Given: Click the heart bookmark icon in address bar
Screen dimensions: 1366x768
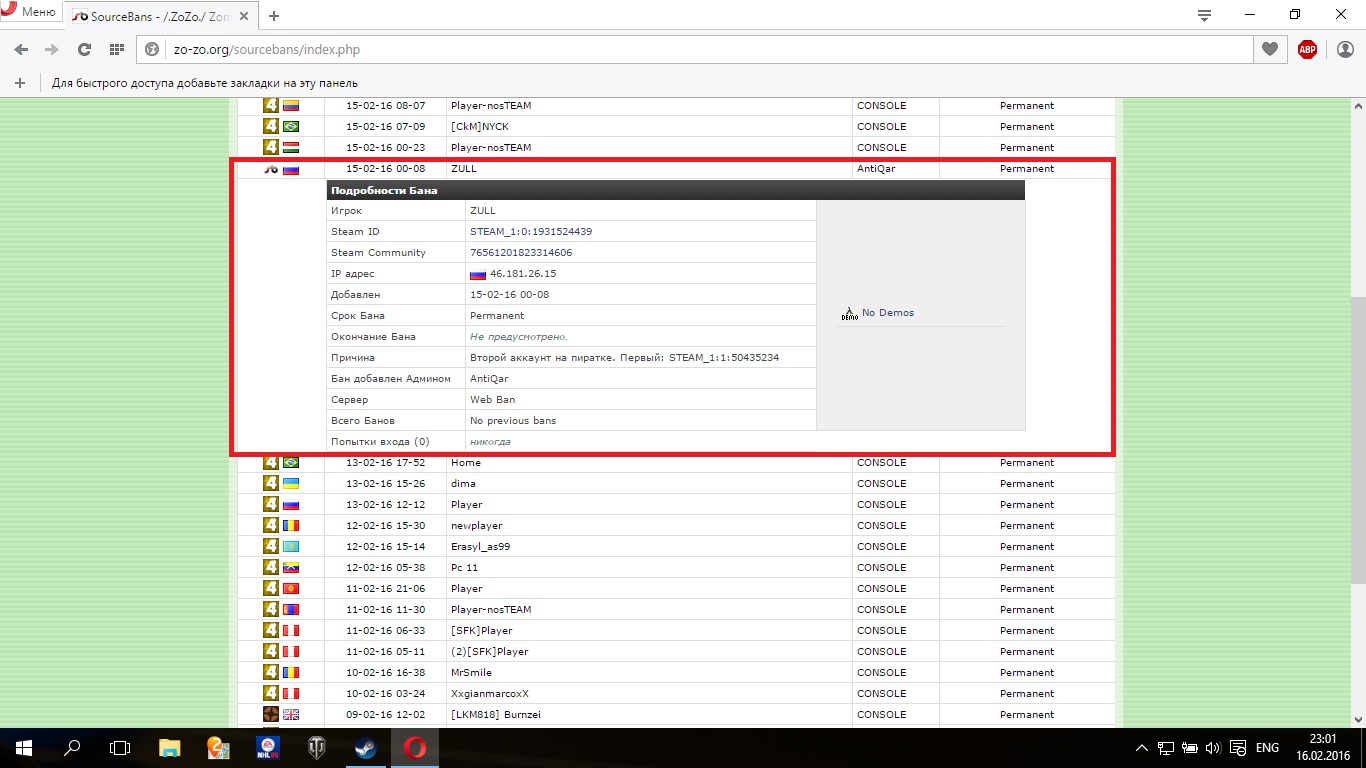Looking at the screenshot, I should tap(1270, 49).
